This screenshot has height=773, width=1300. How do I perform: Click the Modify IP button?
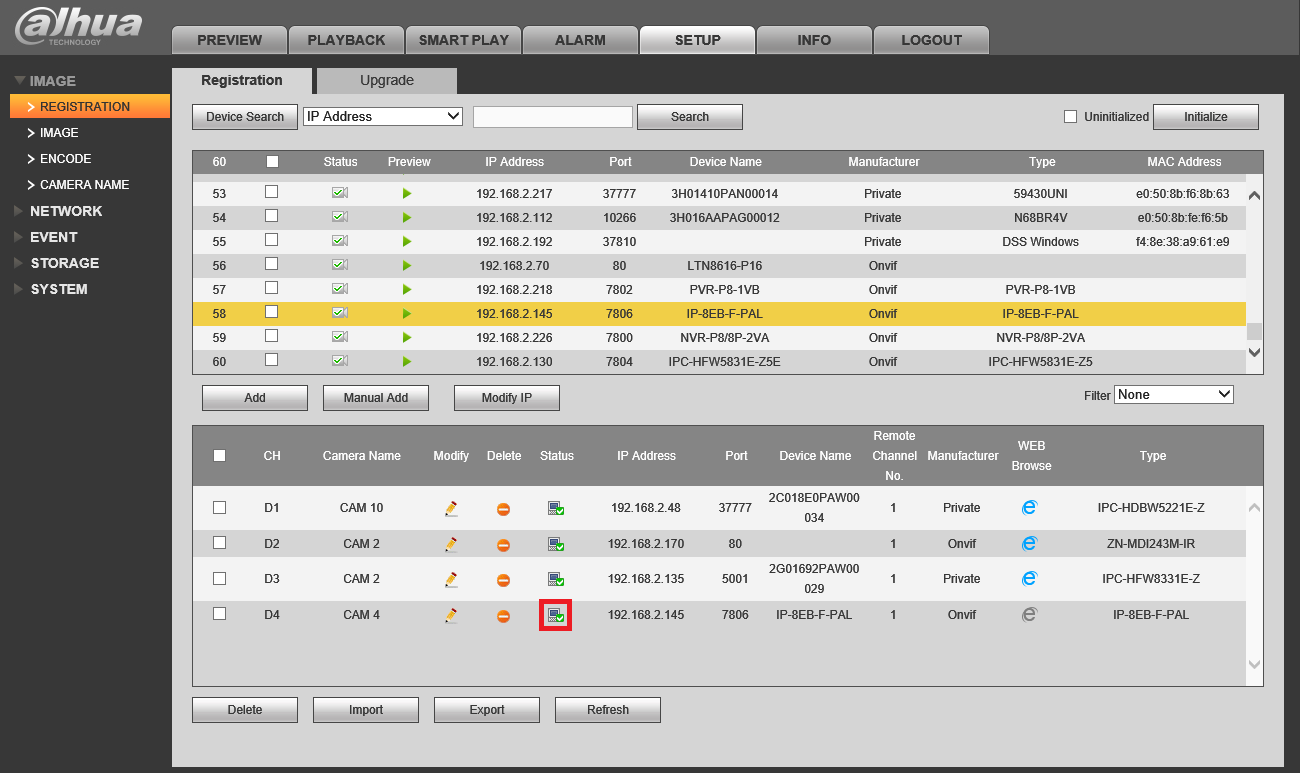pyautogui.click(x=507, y=398)
